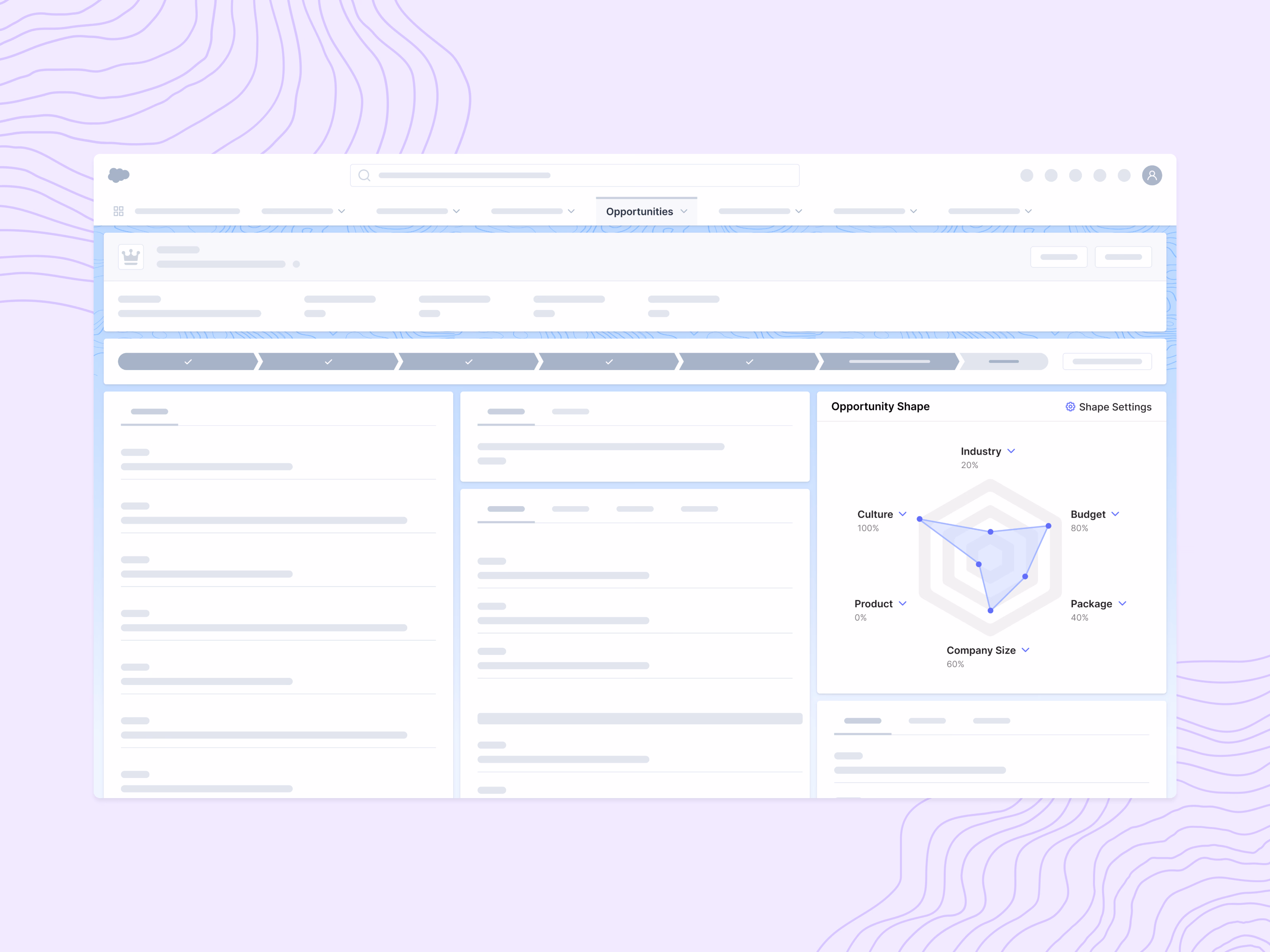This screenshot has height=952, width=1270.
Task: Click the Salesforce cloud logo
Action: (x=119, y=175)
